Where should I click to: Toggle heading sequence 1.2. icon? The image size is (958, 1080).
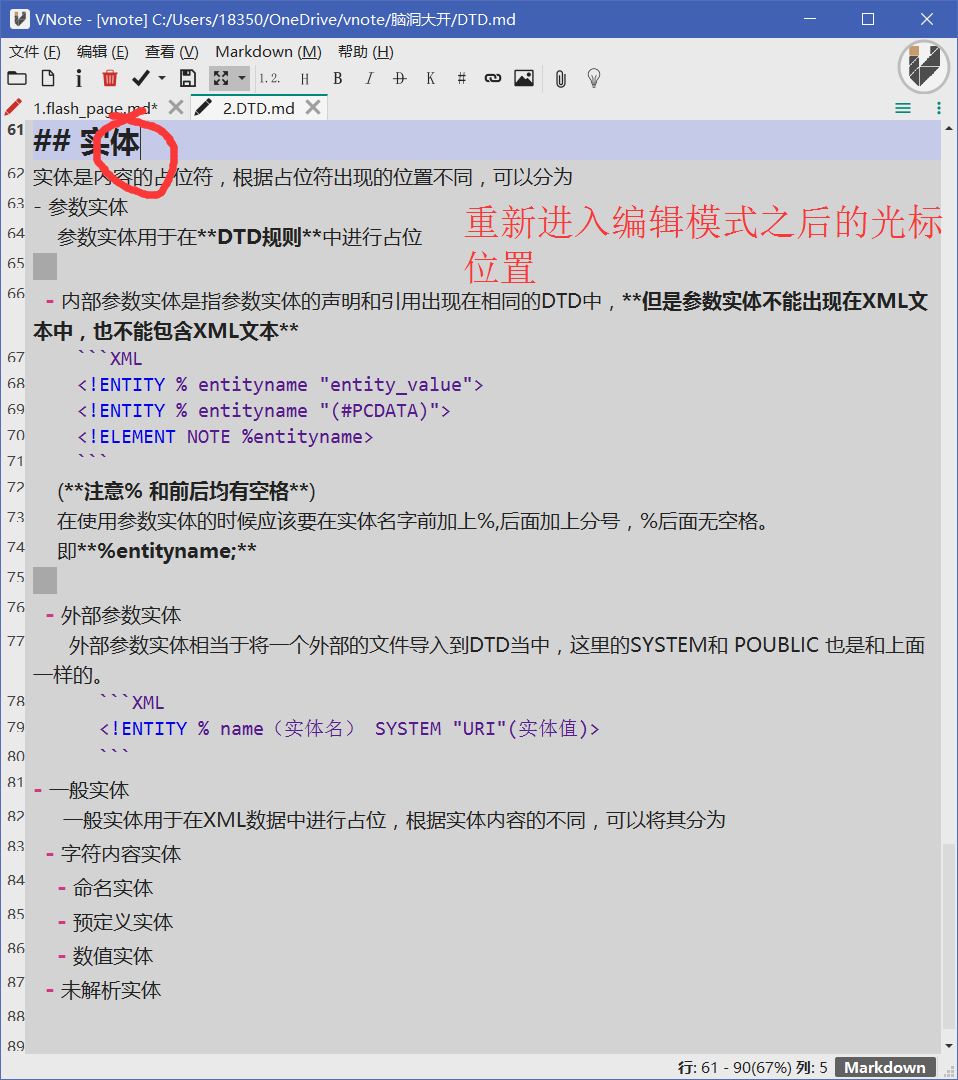click(269, 79)
